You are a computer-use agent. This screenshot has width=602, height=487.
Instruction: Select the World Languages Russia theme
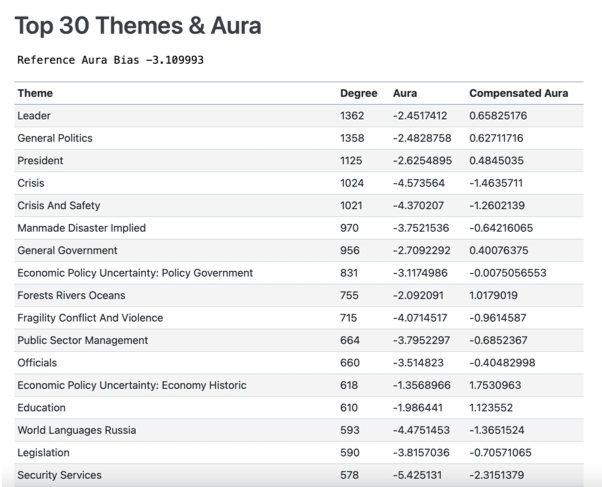(76, 430)
